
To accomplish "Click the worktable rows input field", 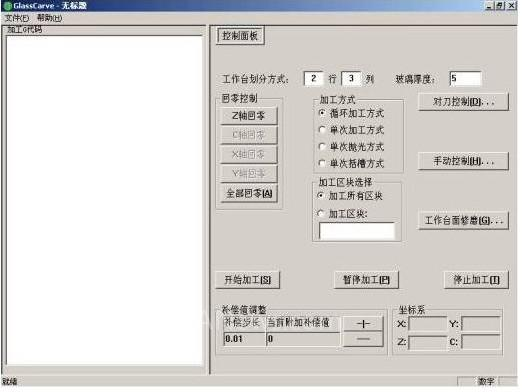I will [x=313, y=79].
